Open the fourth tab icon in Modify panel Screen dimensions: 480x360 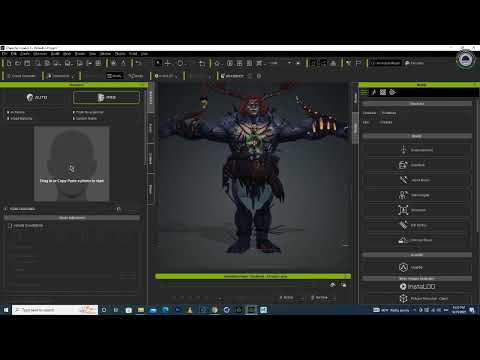point(392,92)
